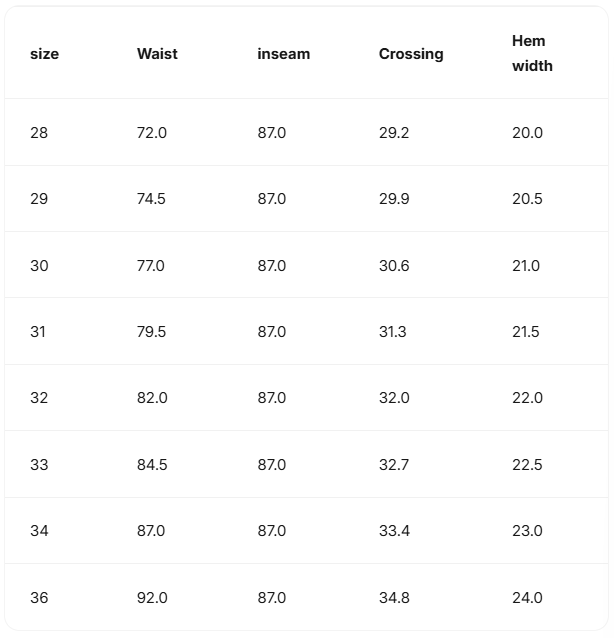Select size 29 row label
The image size is (614, 638).
tap(39, 199)
